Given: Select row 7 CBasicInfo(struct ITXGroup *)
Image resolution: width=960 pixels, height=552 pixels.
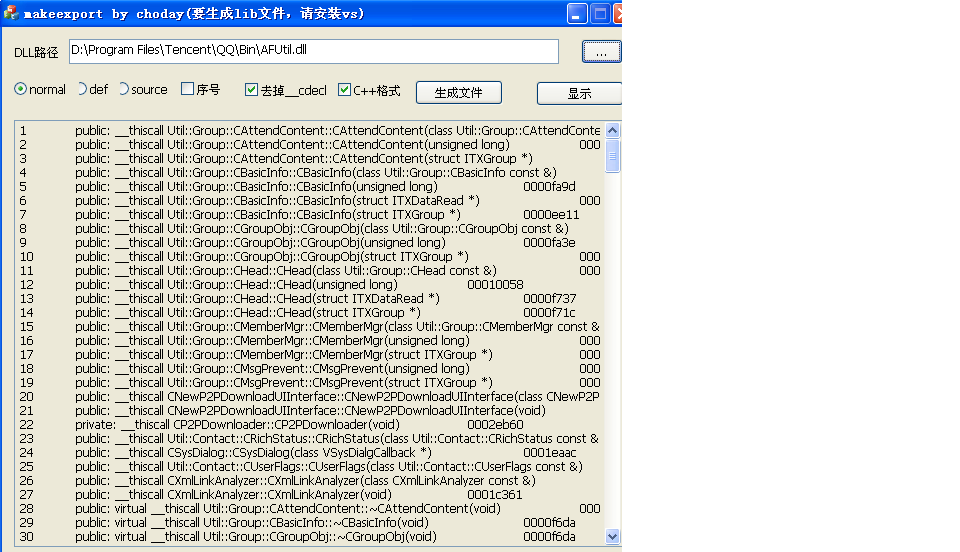Looking at the screenshot, I should click(x=309, y=215).
